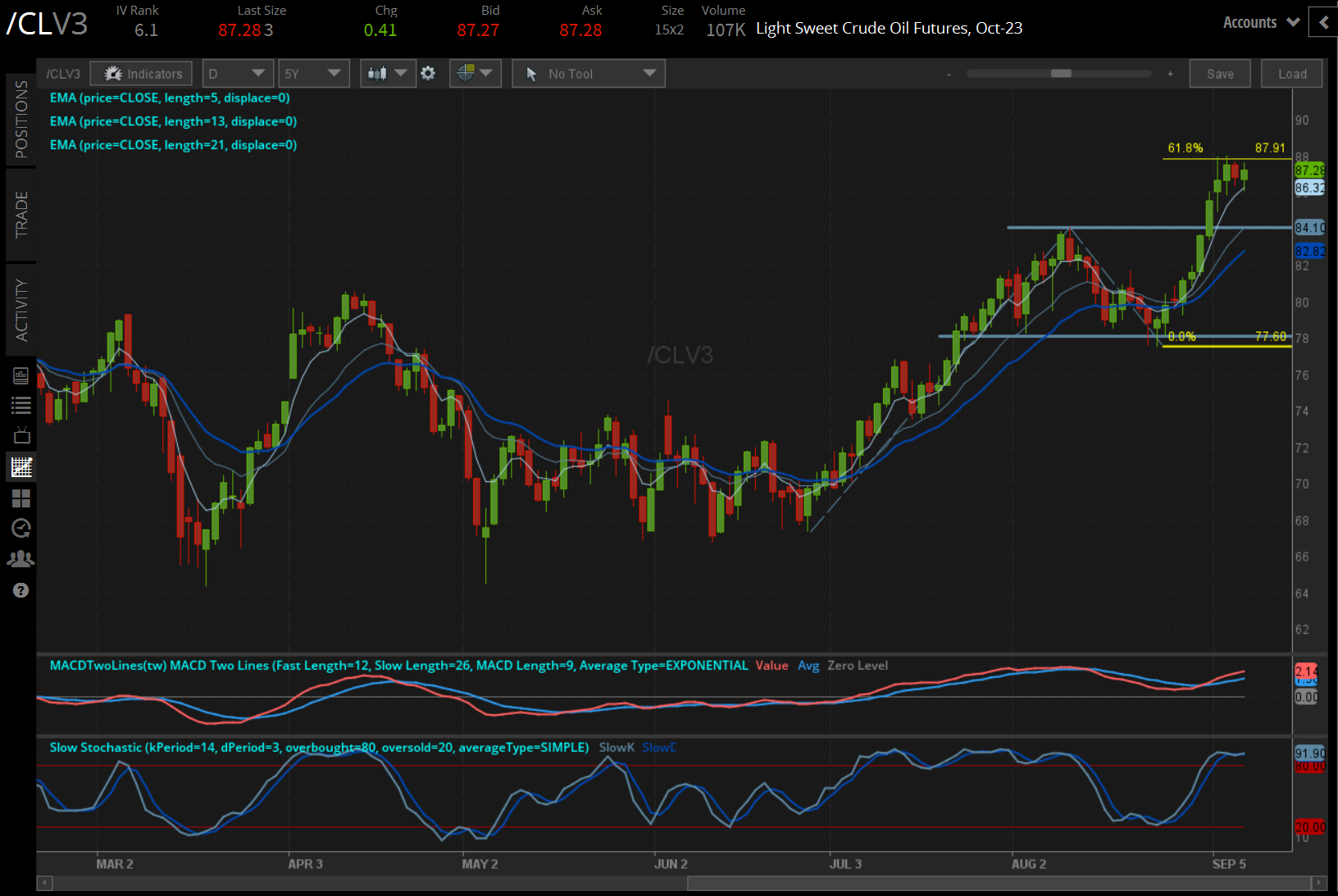
Task: Click Light Sweet Crude Oil Futures description
Action: [890, 29]
